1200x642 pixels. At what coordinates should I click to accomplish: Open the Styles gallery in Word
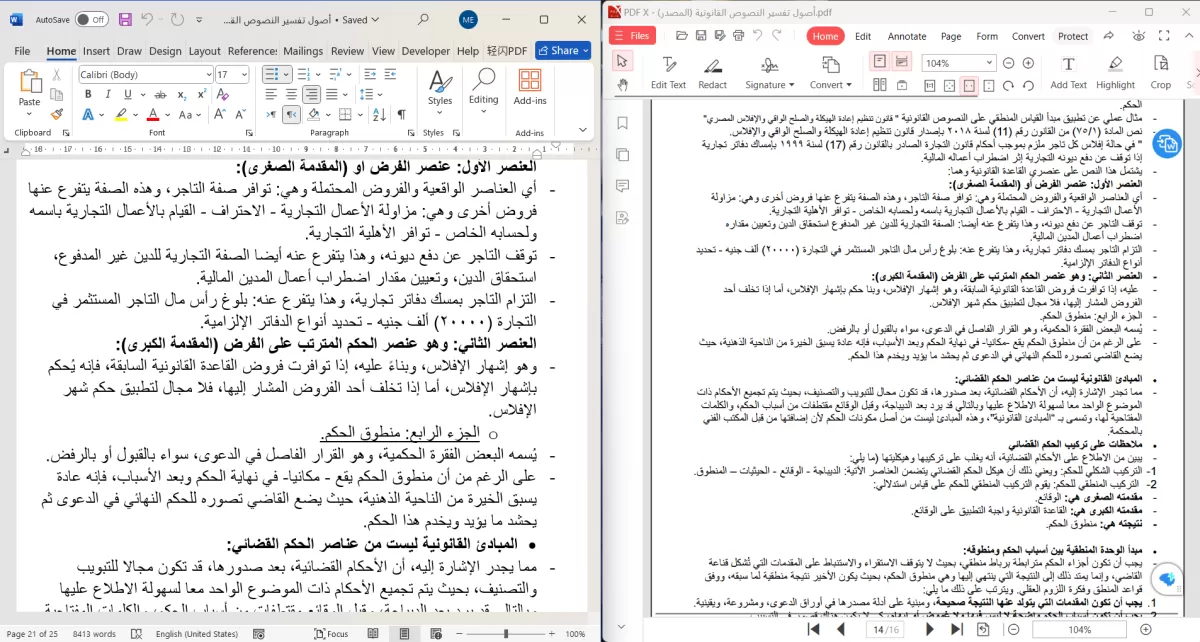440,90
